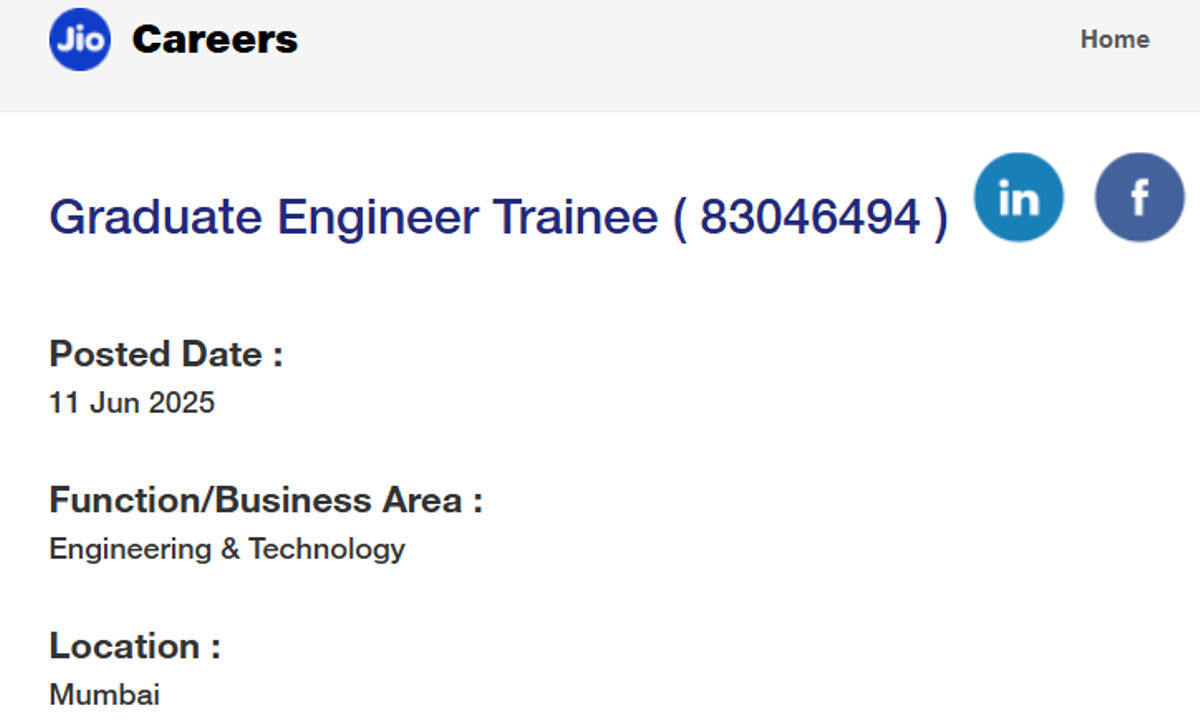Click the opening parenthesis before job ID
The width and height of the screenshot is (1200, 720).
[680, 218]
